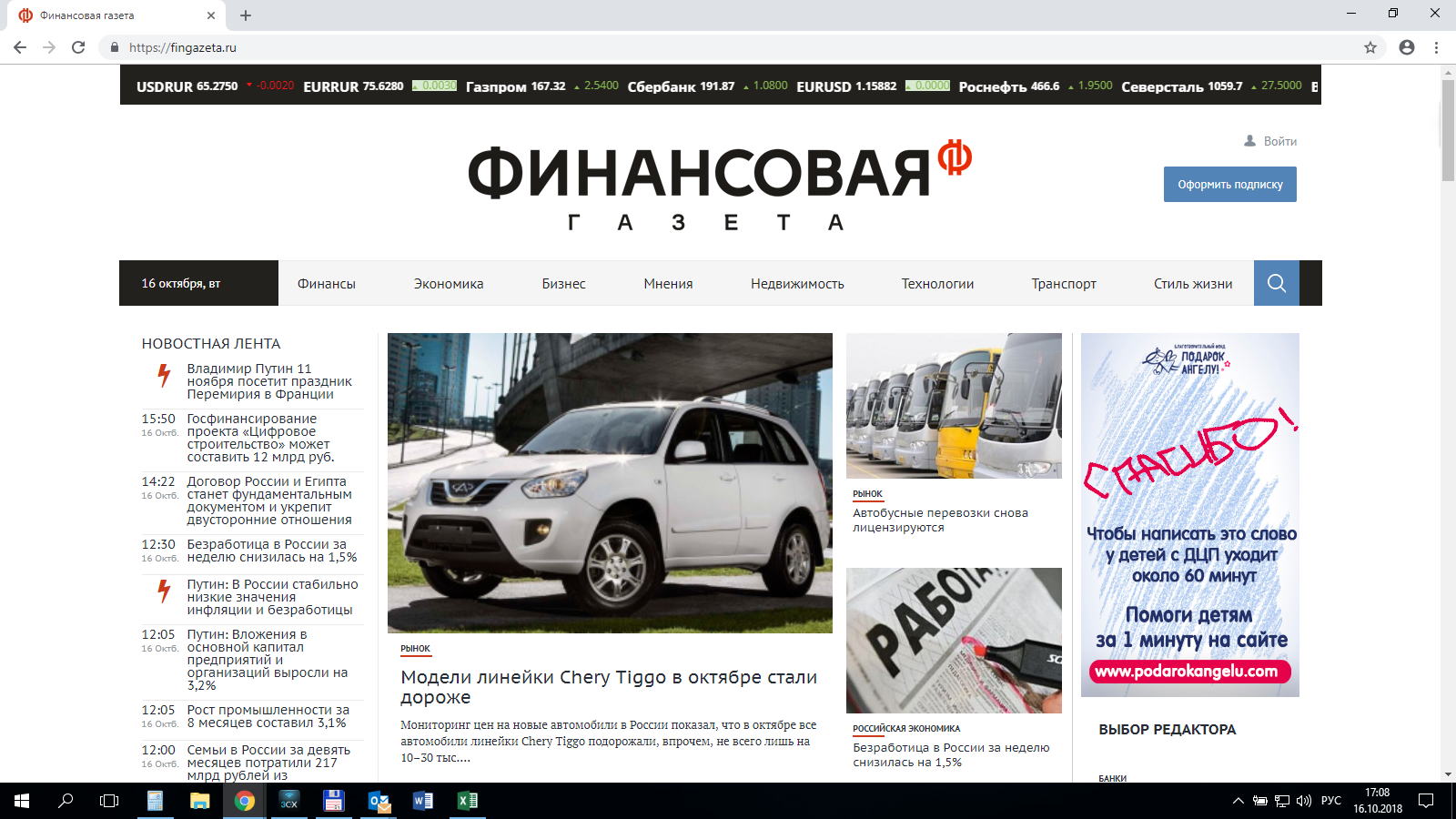This screenshot has height=819, width=1456.
Task: Open Chery Tiggo article headline
Action: click(609, 687)
